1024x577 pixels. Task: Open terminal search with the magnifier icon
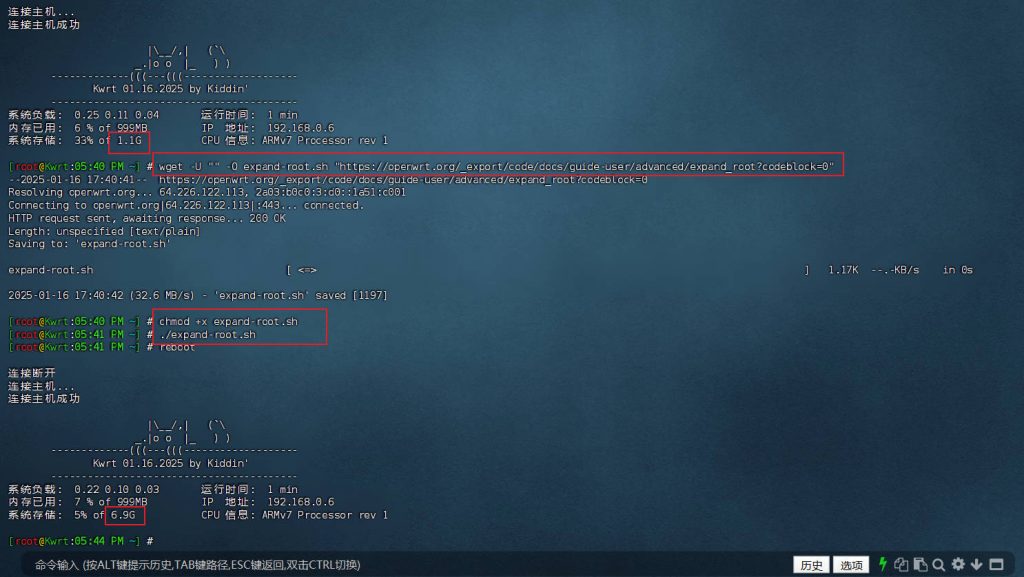[939, 565]
